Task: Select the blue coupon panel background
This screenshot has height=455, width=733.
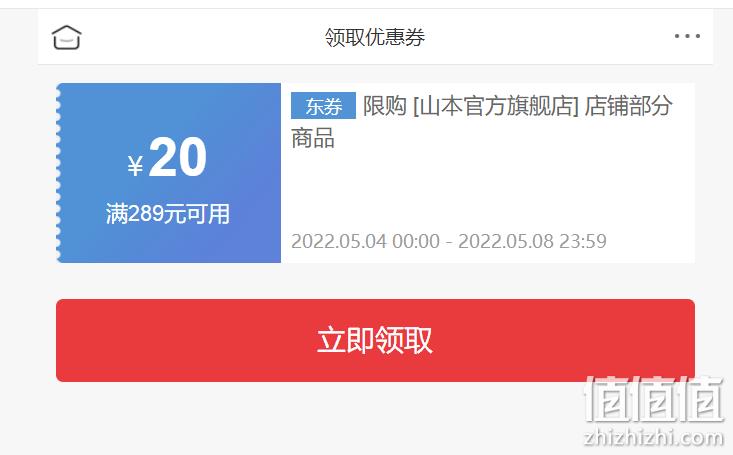Action: [x=169, y=173]
